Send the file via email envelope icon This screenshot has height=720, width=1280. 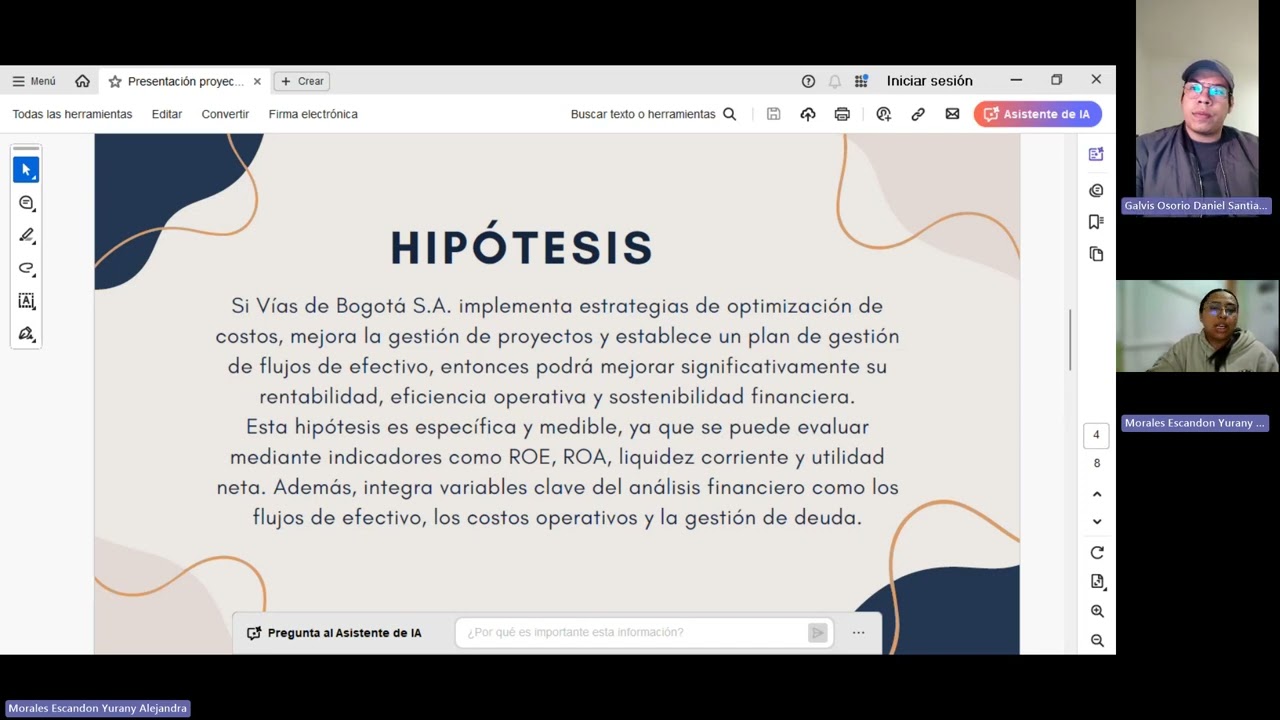[x=952, y=114]
